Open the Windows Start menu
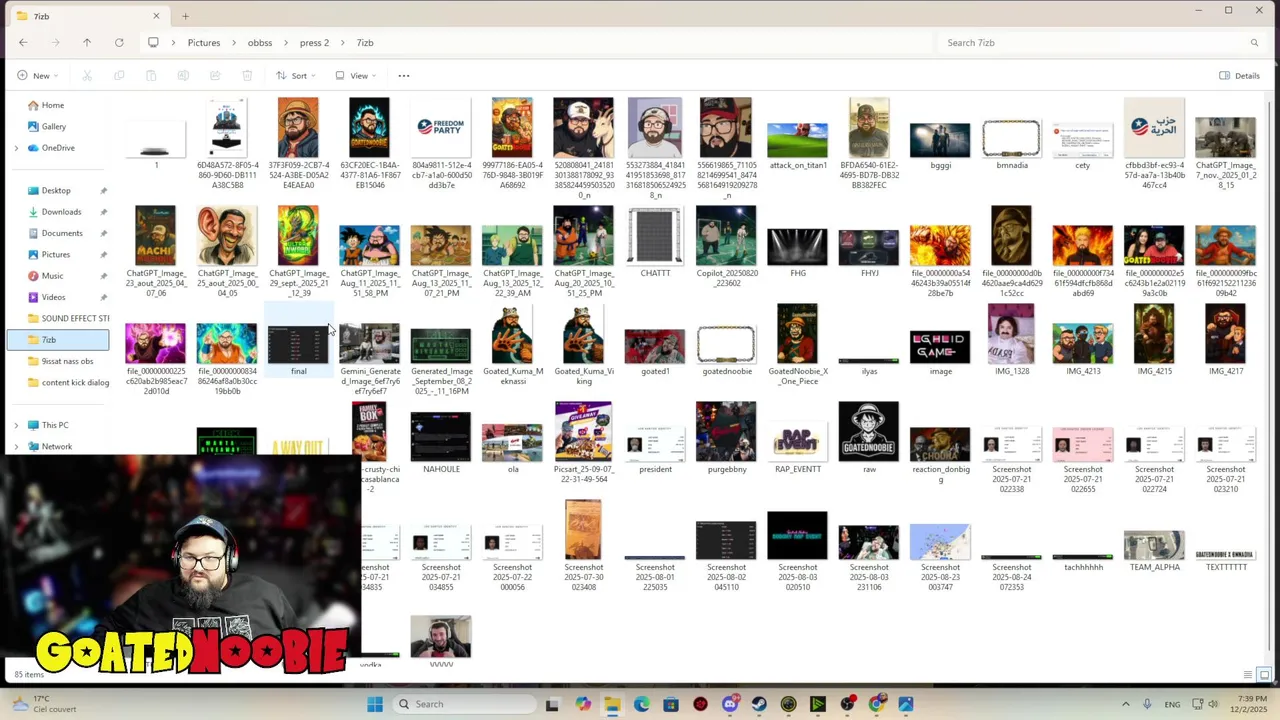The width and height of the screenshot is (1280, 720). [x=375, y=704]
